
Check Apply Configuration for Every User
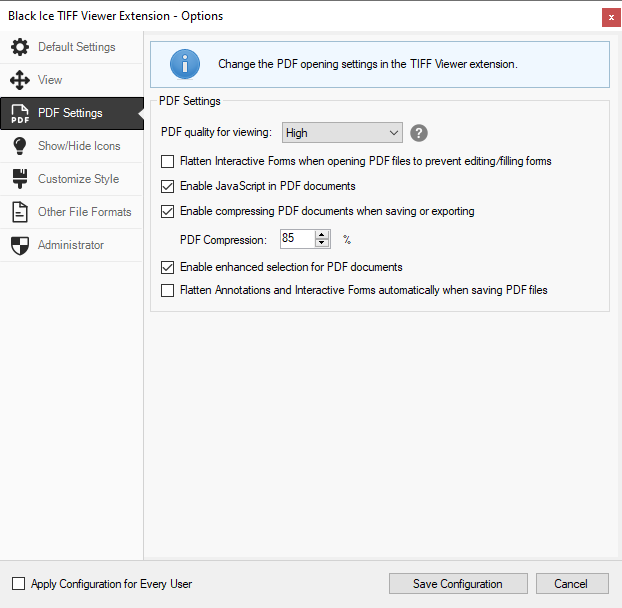[x=18, y=584]
